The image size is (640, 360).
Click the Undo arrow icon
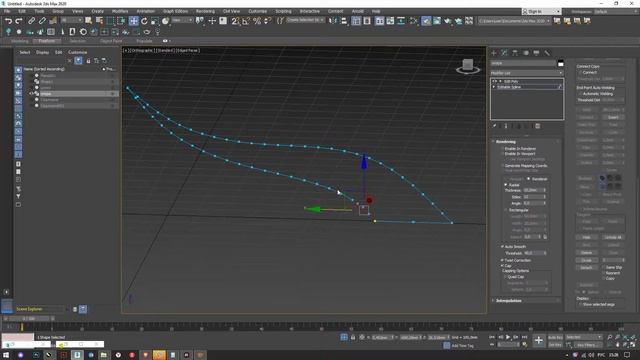pos(8,20)
